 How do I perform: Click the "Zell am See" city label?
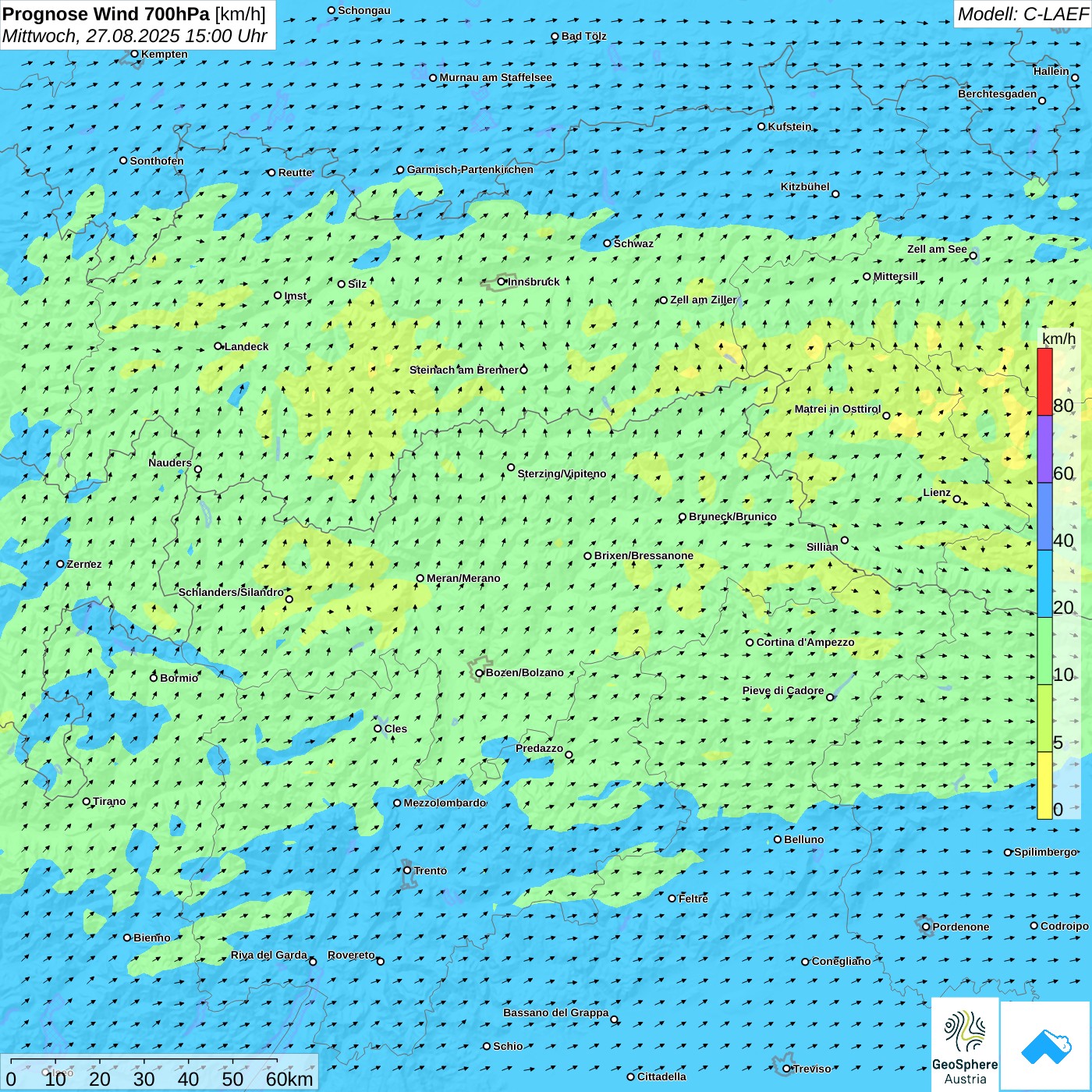tap(937, 250)
